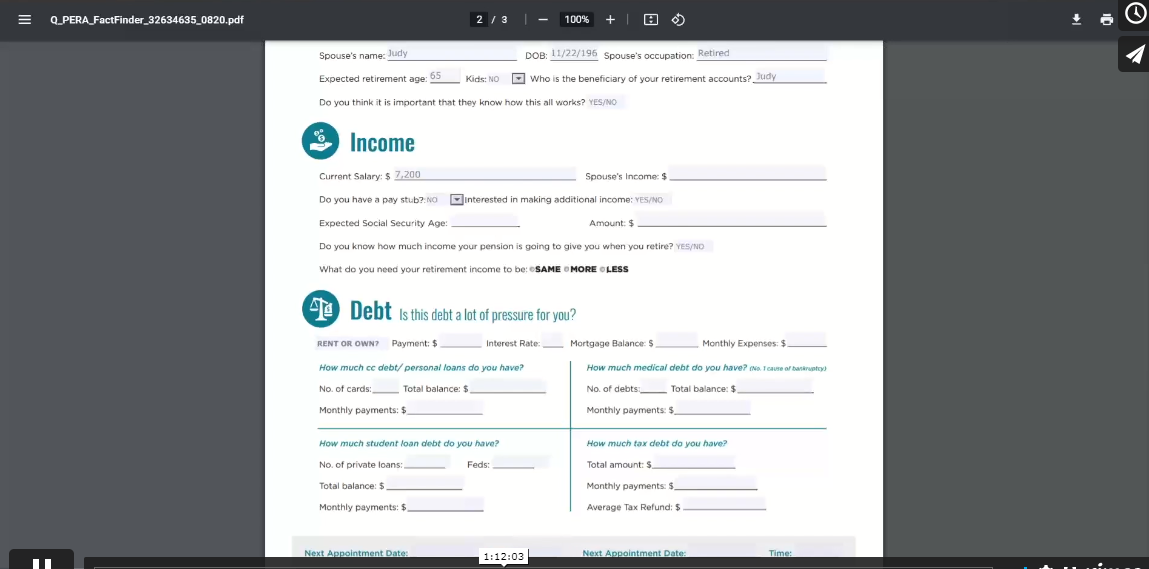Click the housing Payment field
1149x569 pixels.
(x=461, y=341)
